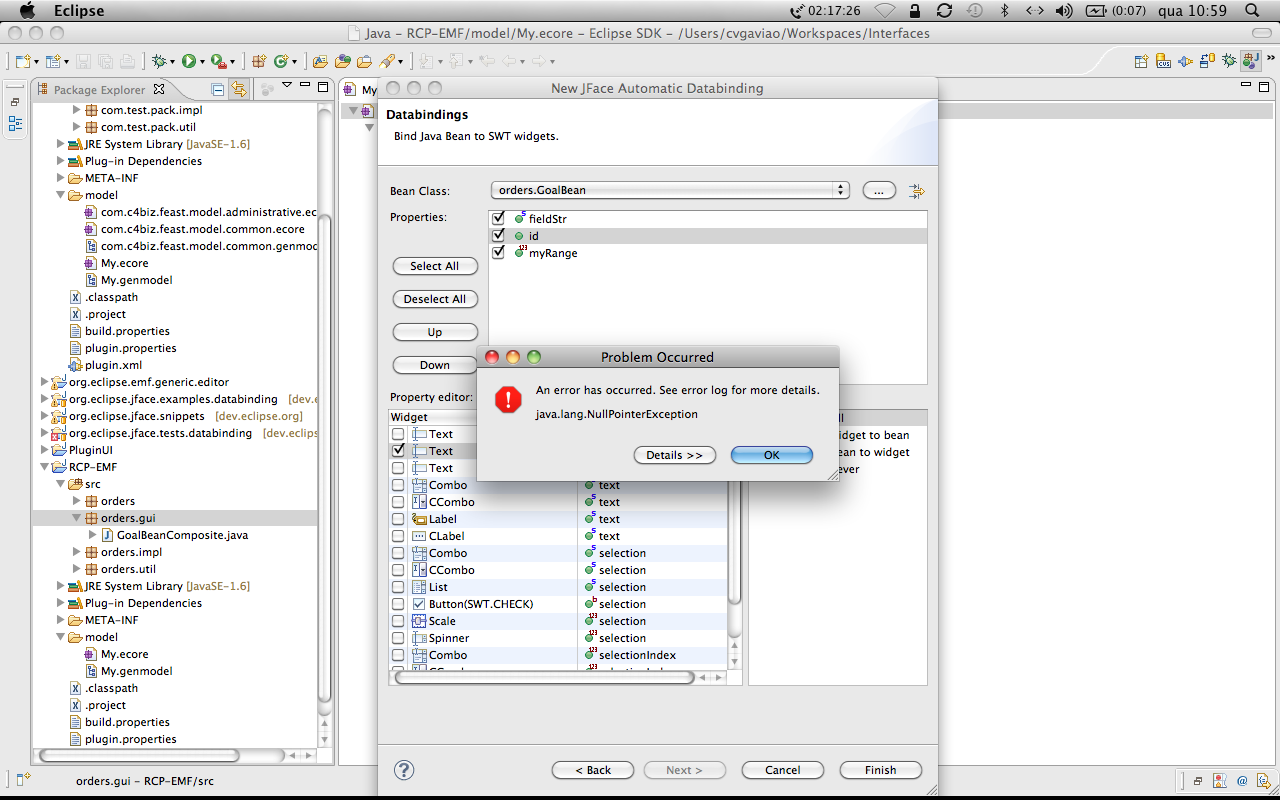The image size is (1280, 800).
Task: Toggle Link with Editor in Package Explorer
Action: pos(239,89)
